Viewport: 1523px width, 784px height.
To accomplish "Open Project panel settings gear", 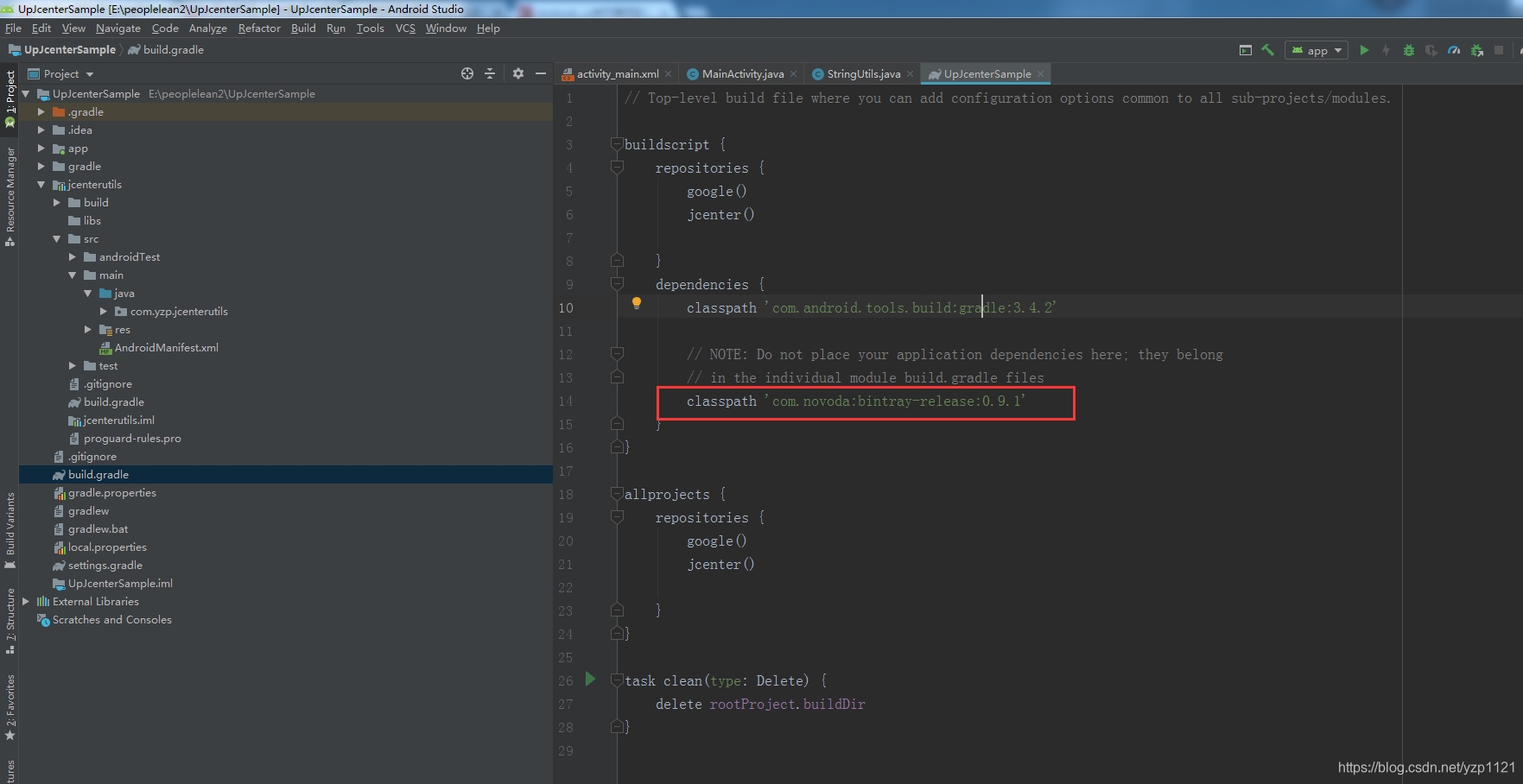I will (x=518, y=73).
